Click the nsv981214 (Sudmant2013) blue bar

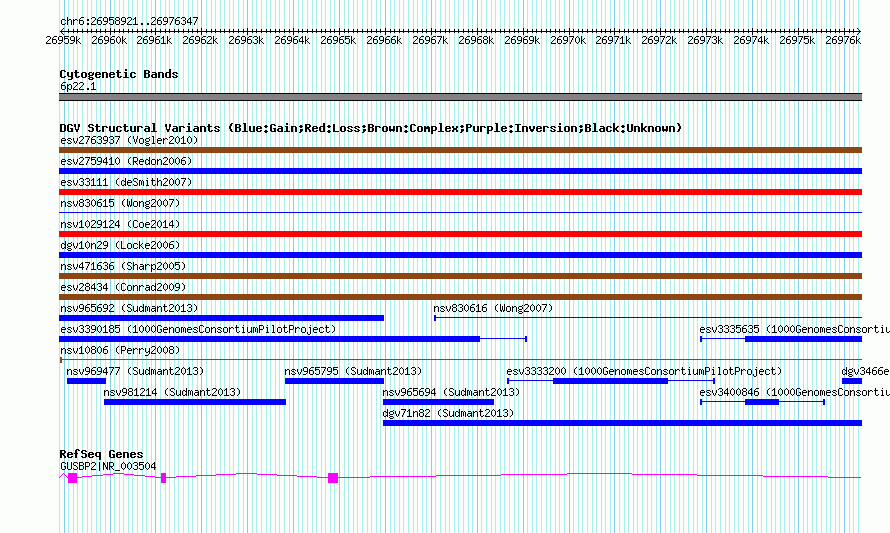point(195,402)
